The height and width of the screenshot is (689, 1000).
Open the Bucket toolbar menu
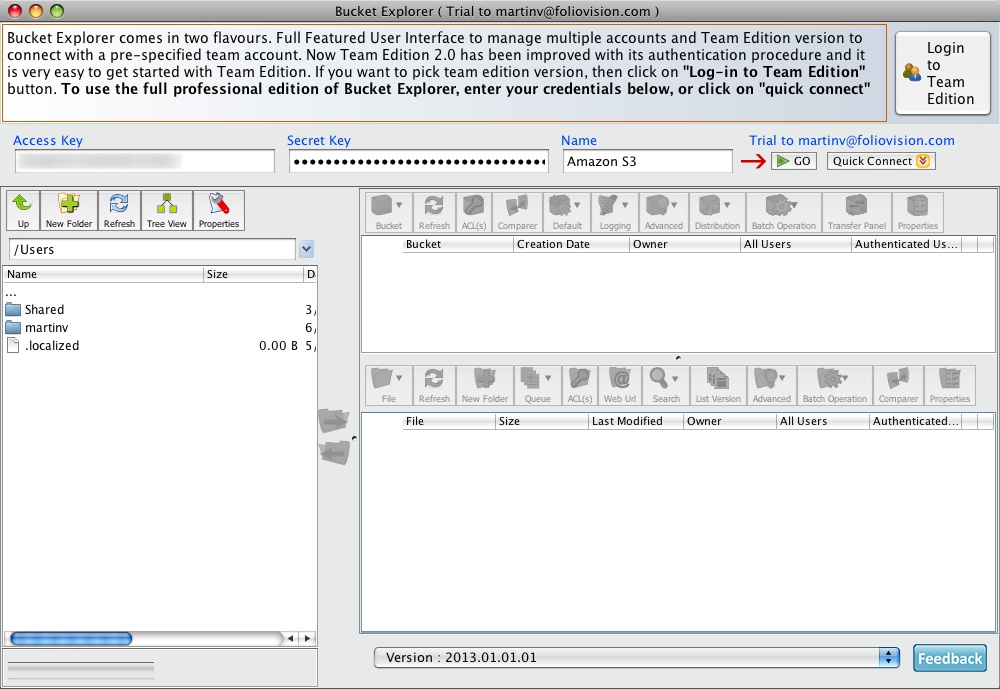(x=389, y=212)
